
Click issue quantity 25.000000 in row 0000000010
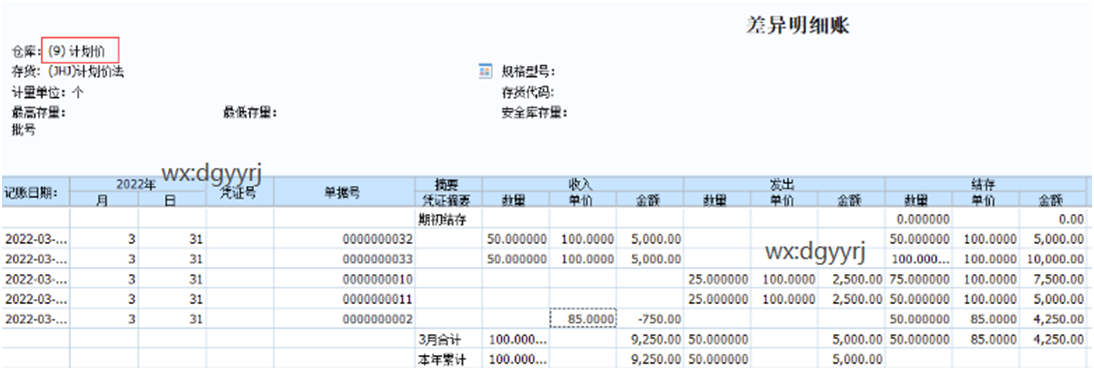[x=717, y=279]
